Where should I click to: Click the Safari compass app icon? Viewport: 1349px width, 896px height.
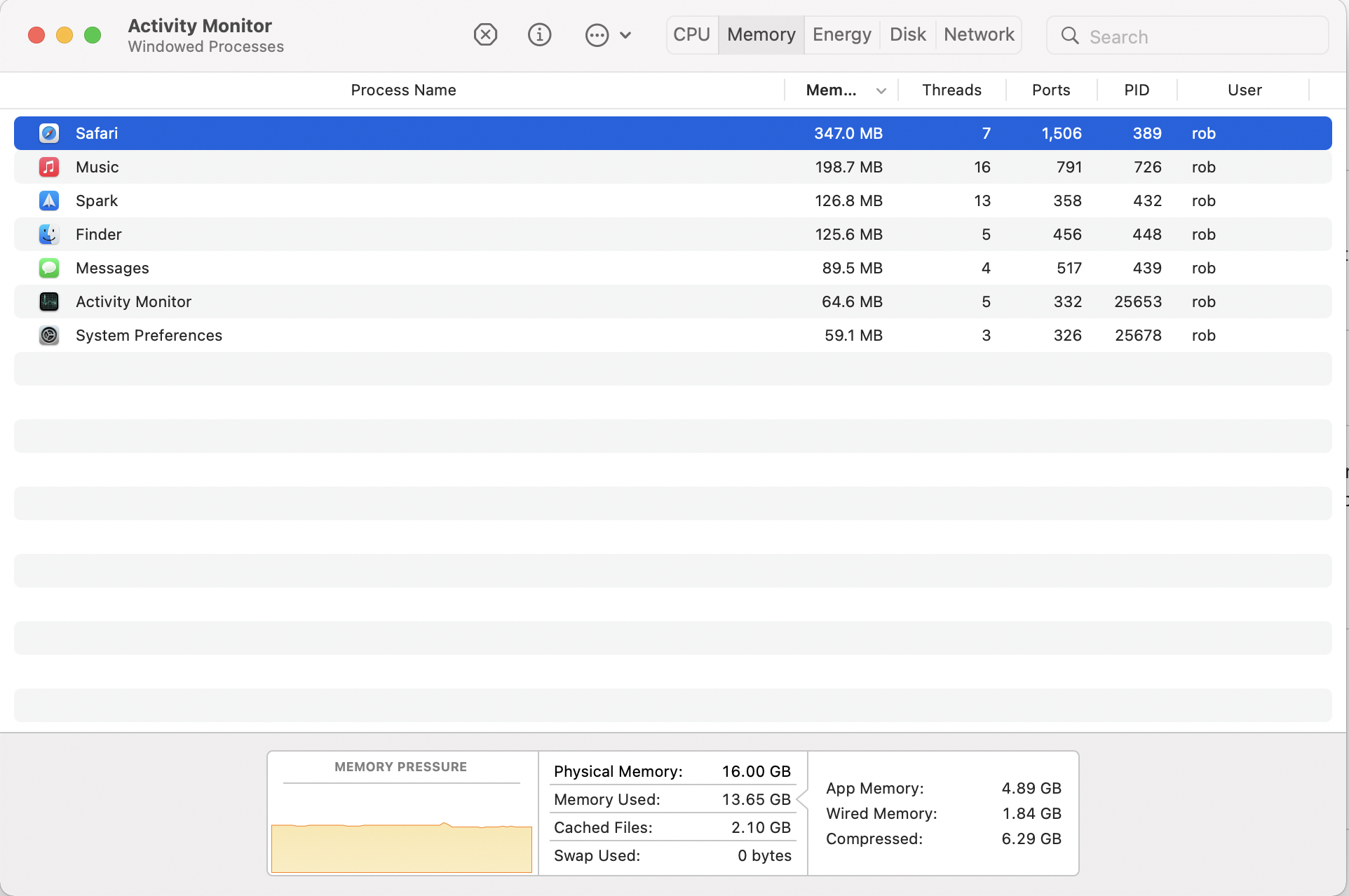click(x=49, y=133)
